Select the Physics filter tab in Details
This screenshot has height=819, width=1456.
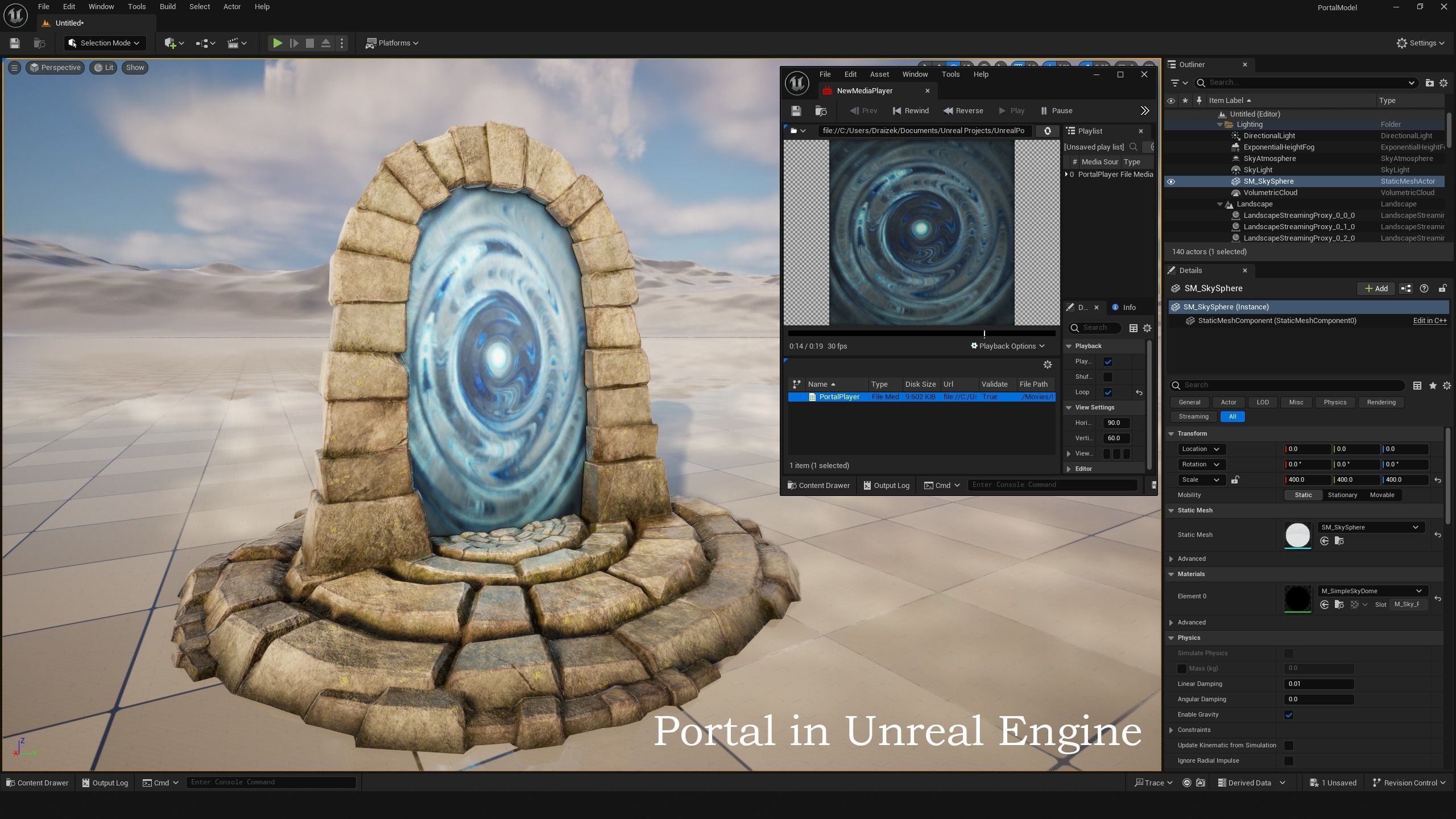1334,403
